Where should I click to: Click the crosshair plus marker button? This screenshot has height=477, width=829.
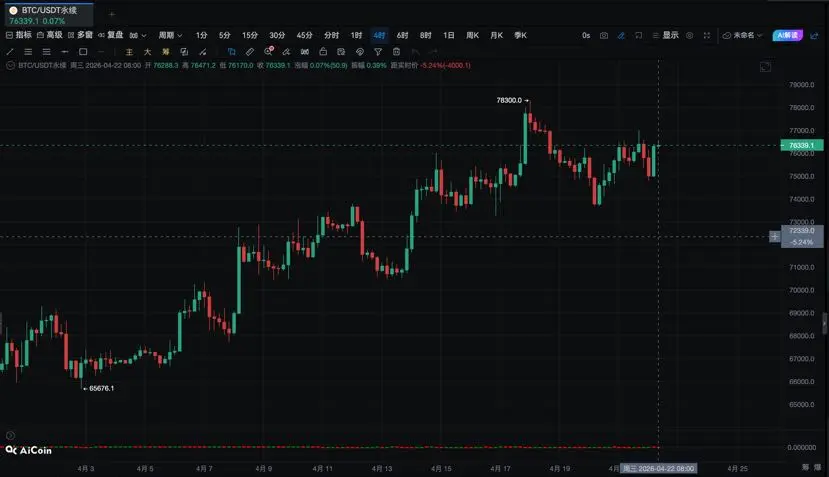(x=774, y=236)
